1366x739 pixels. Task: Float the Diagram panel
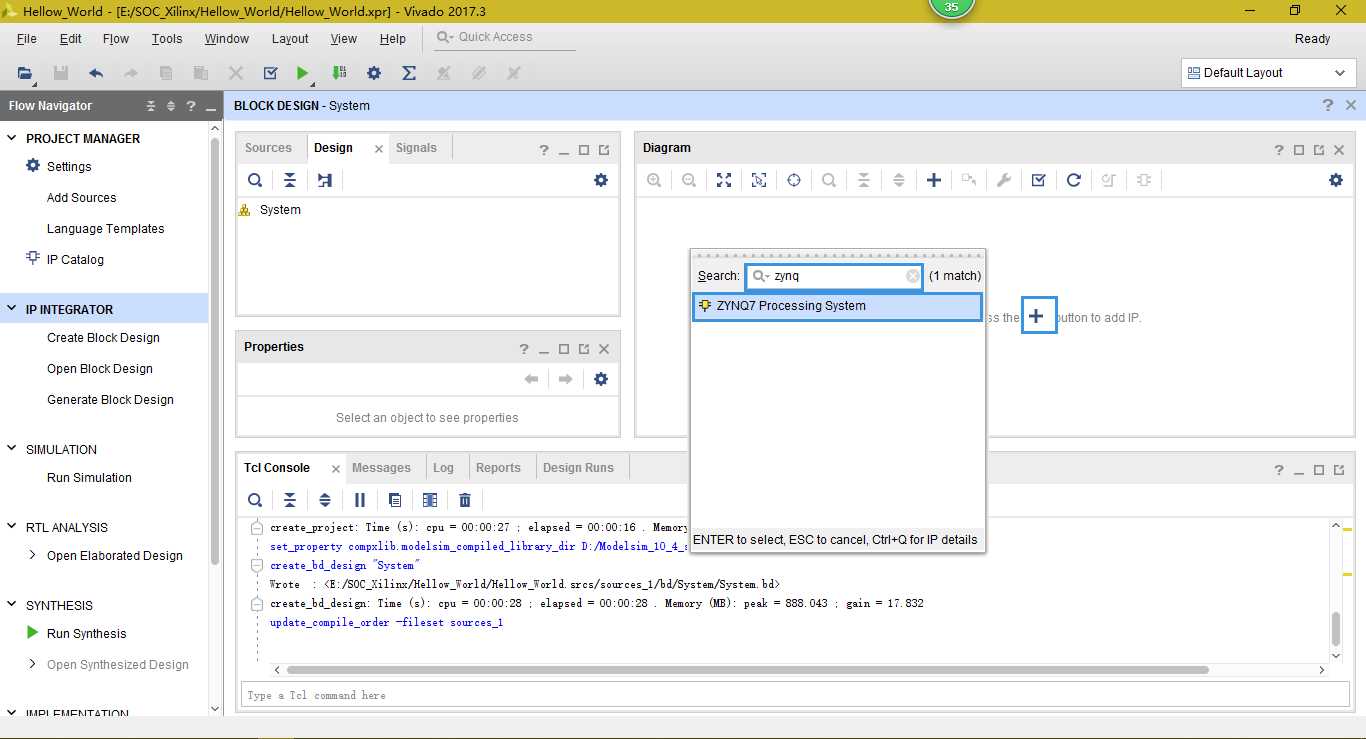[1319, 150]
